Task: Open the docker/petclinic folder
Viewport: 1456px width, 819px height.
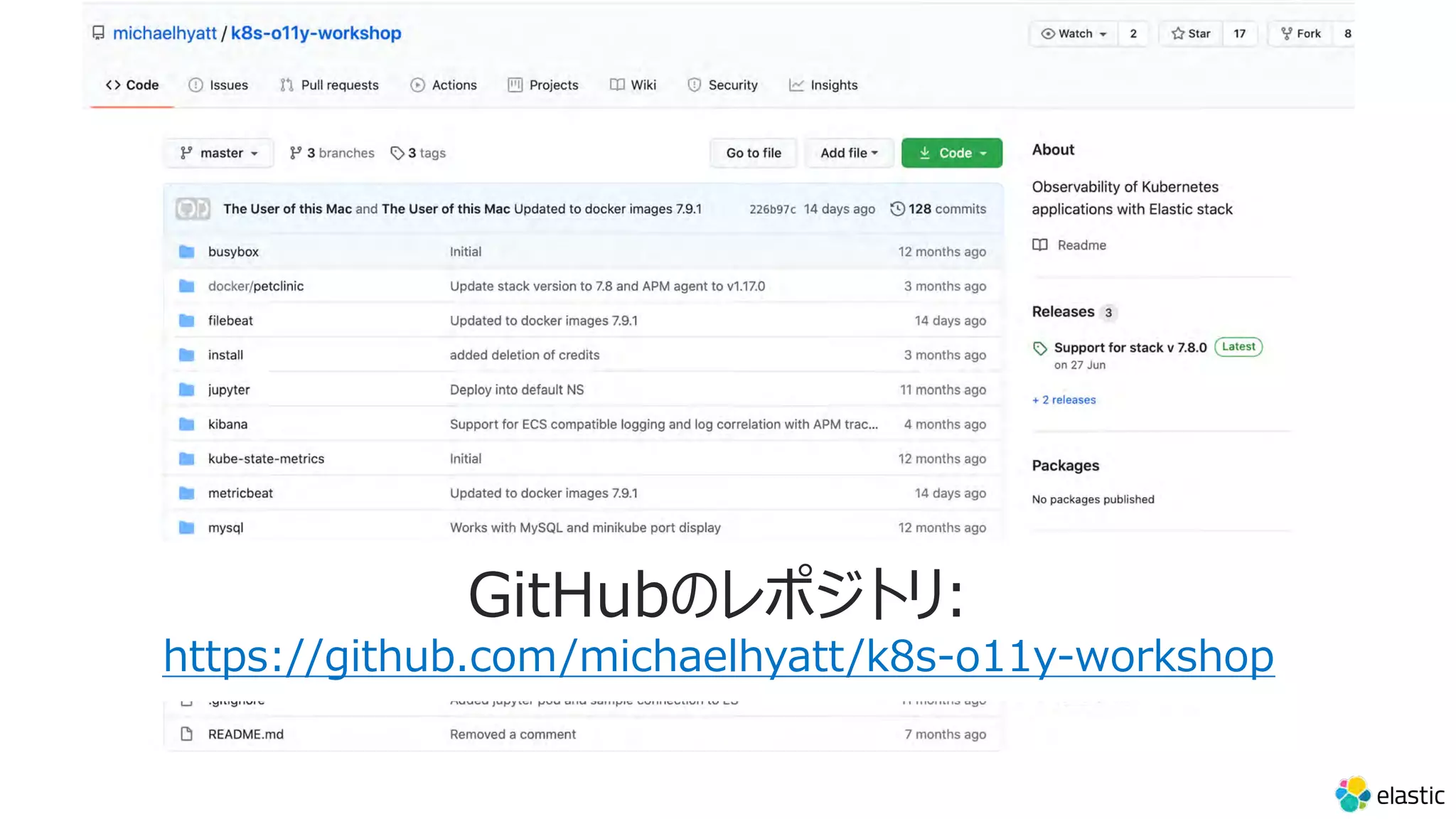Action: coord(255,286)
